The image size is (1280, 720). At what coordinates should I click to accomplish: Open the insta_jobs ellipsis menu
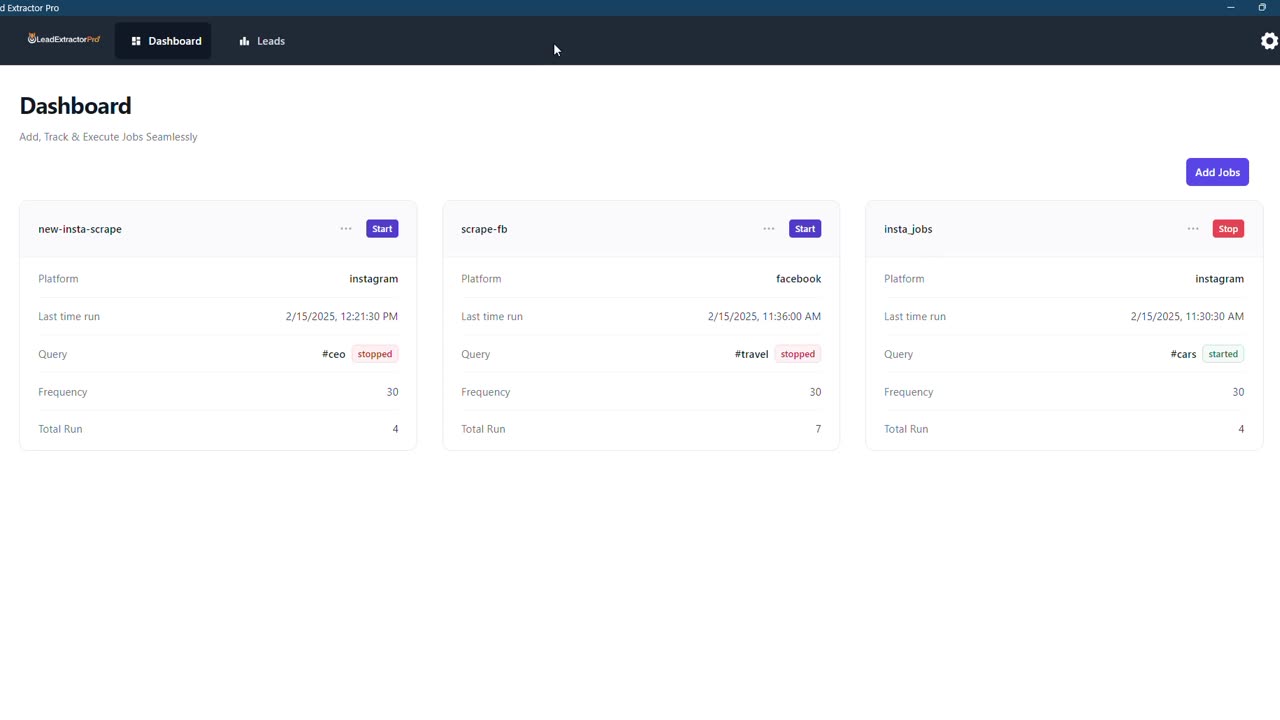(1193, 229)
